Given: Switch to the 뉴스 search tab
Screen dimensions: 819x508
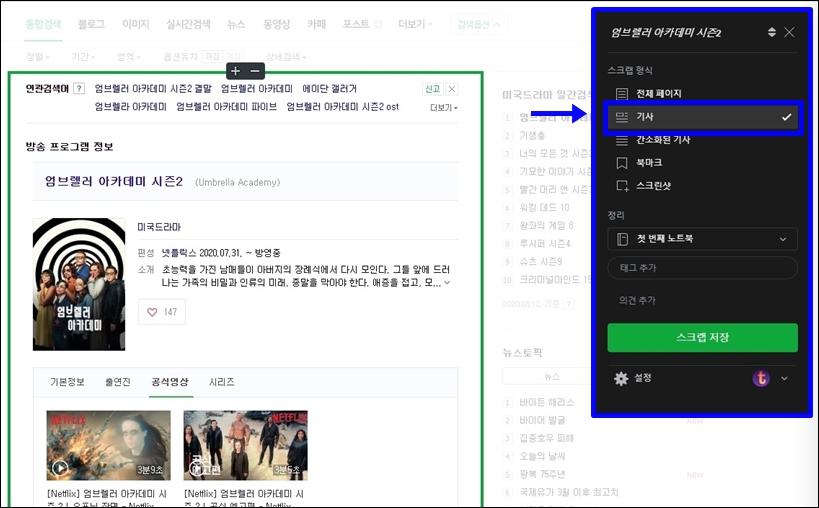Looking at the screenshot, I should coord(236,24).
